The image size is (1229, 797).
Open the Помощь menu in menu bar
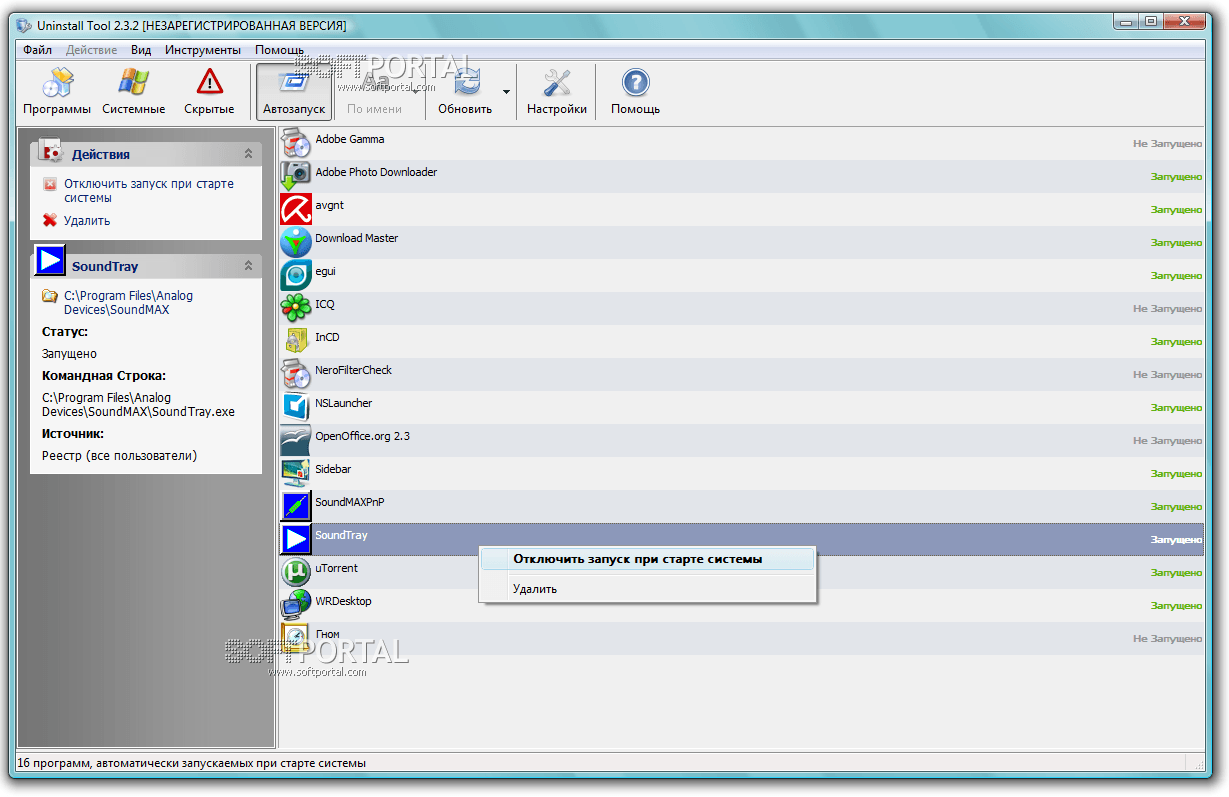(x=279, y=50)
